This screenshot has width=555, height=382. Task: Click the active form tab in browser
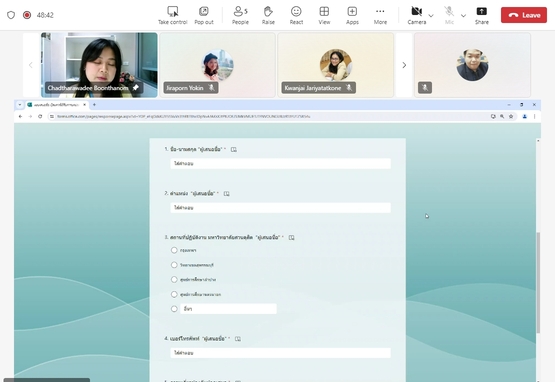click(x=57, y=104)
